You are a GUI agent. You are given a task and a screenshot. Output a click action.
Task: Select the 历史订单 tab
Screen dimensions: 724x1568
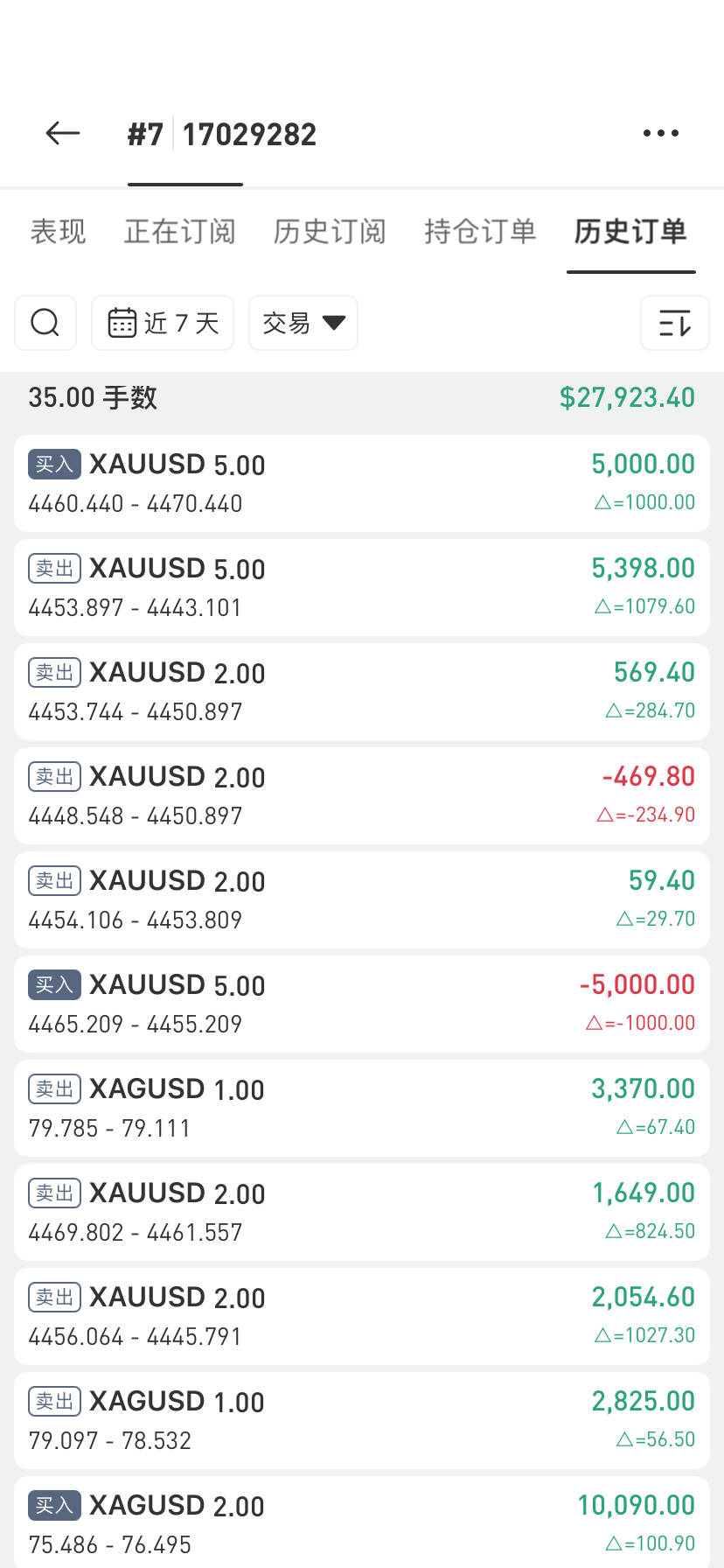pos(630,231)
